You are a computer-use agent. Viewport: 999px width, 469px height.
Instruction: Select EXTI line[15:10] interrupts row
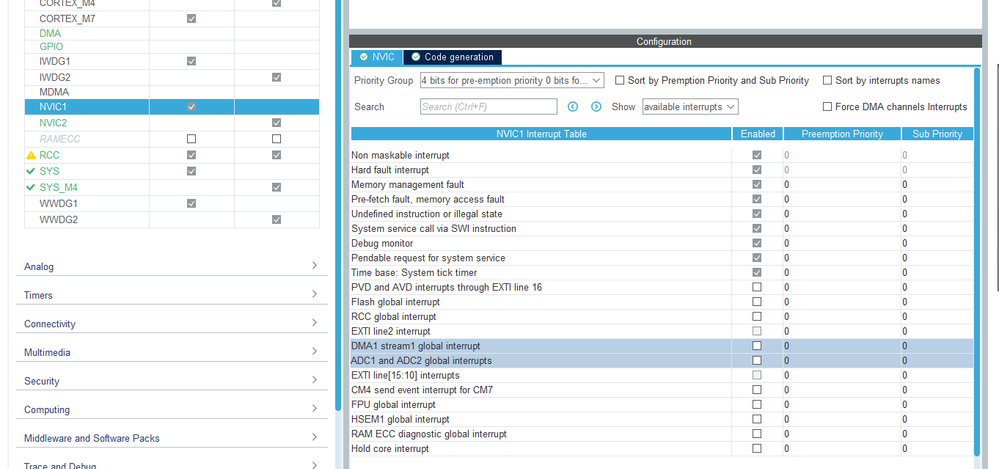pos(662,375)
